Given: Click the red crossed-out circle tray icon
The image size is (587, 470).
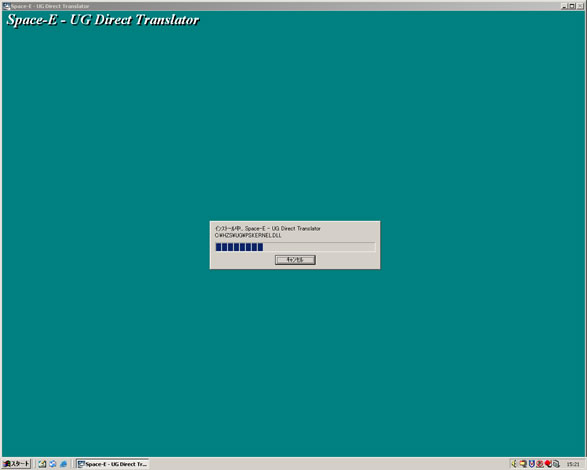Looking at the screenshot, I should [x=539, y=464].
